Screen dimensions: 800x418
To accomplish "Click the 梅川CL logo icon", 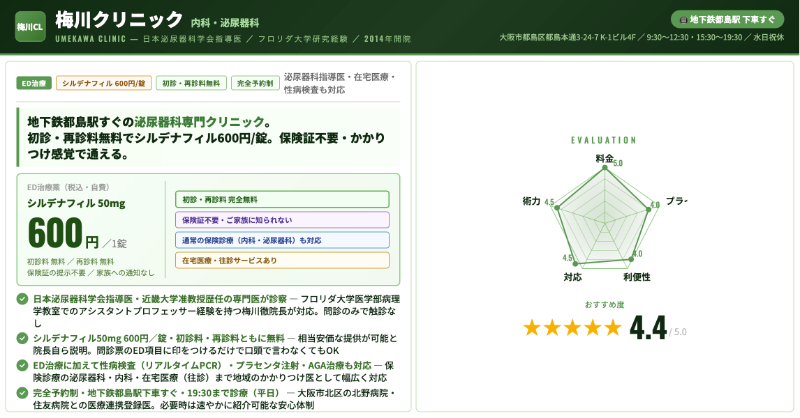I will click(x=29, y=26).
